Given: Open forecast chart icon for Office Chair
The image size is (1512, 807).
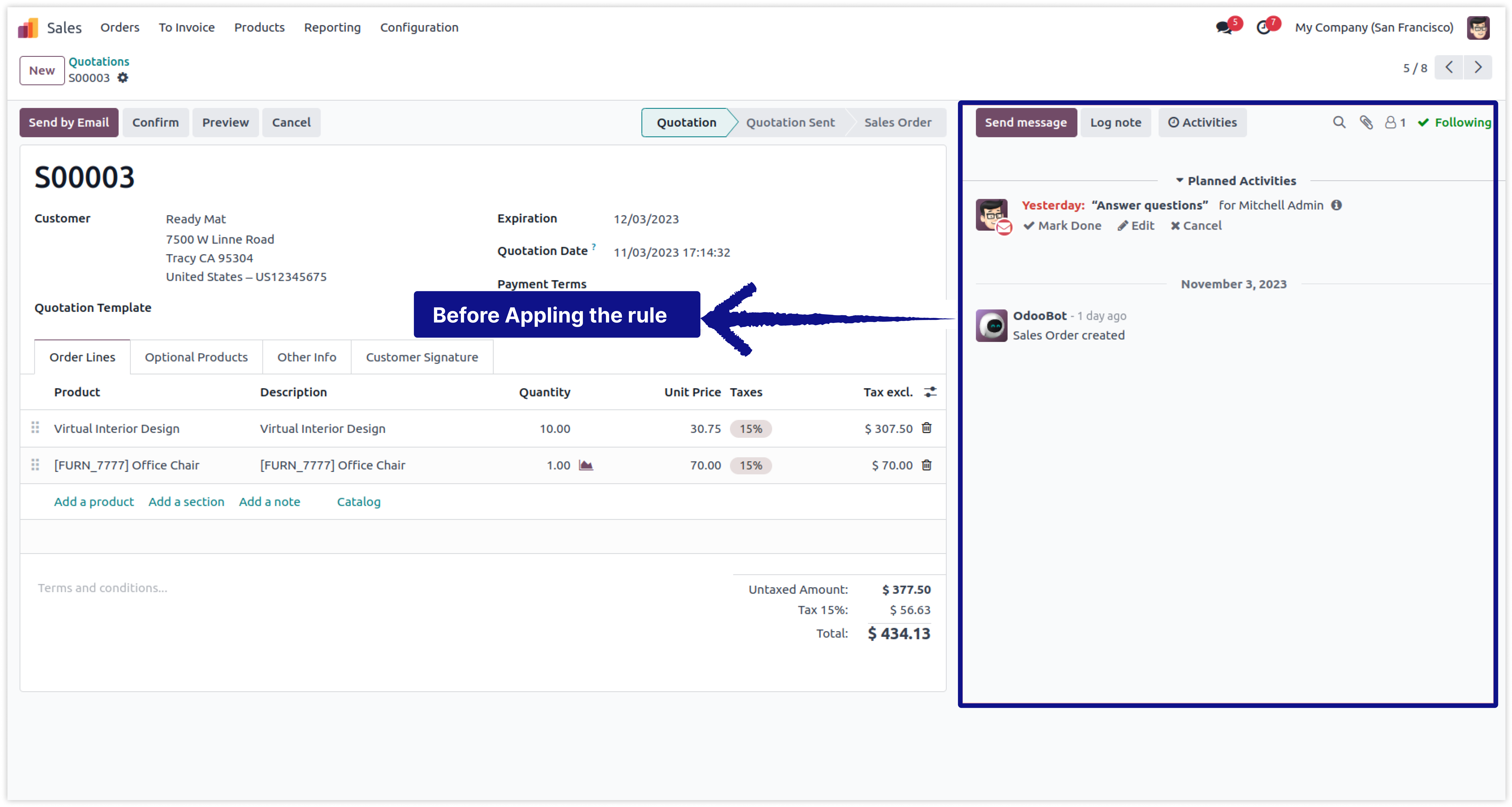Looking at the screenshot, I should [586, 465].
